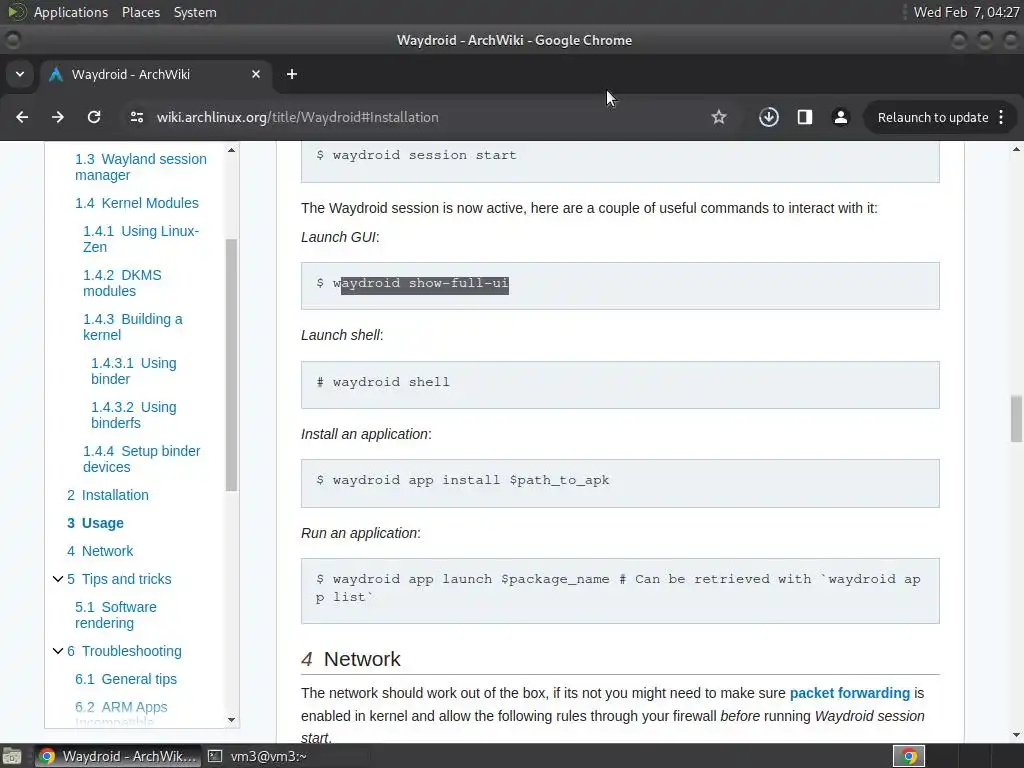Collapse the 6 Troubleshooting chevron
1024x768 pixels.
pos(57,651)
